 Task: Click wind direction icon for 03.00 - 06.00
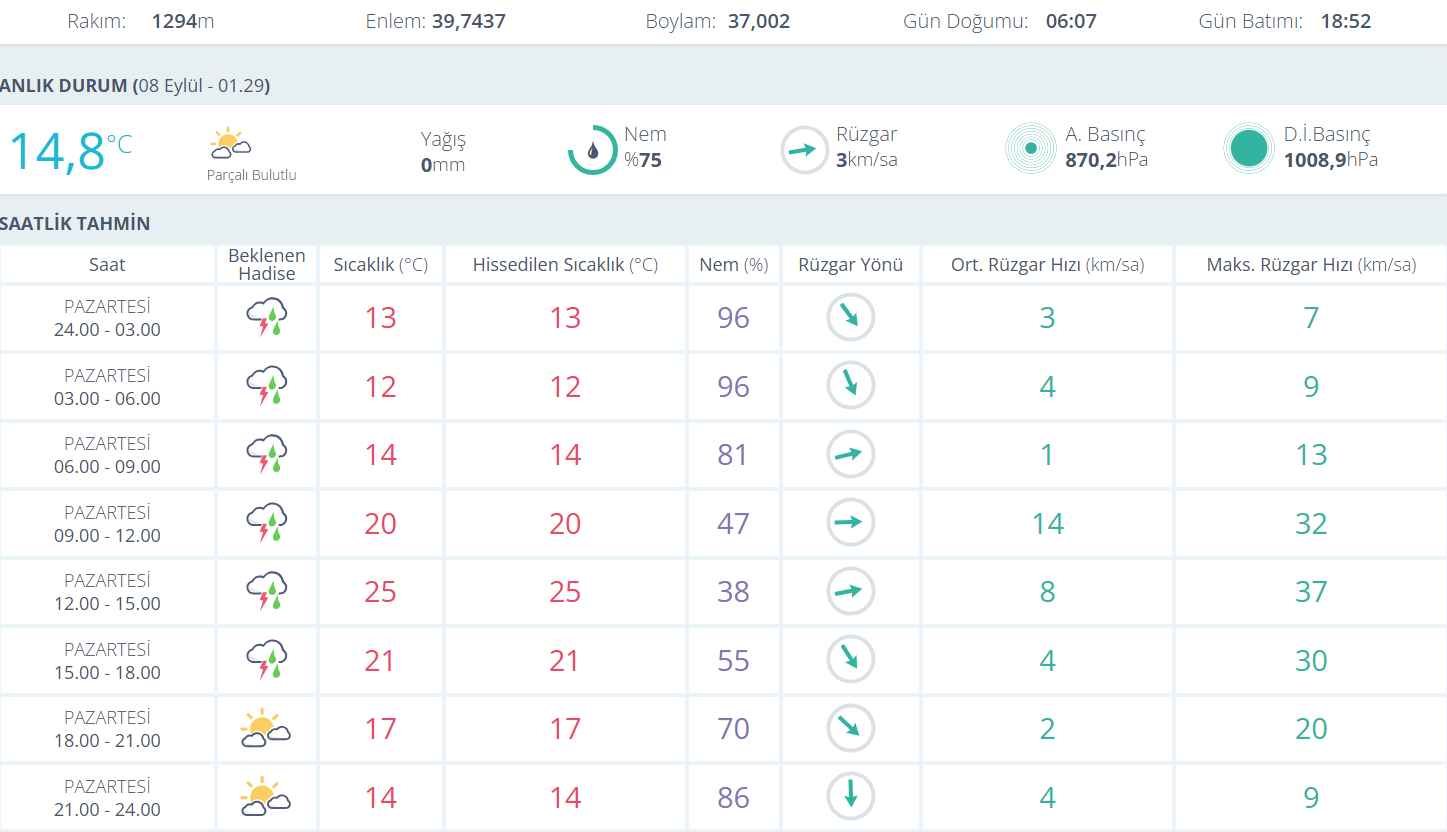coord(850,386)
